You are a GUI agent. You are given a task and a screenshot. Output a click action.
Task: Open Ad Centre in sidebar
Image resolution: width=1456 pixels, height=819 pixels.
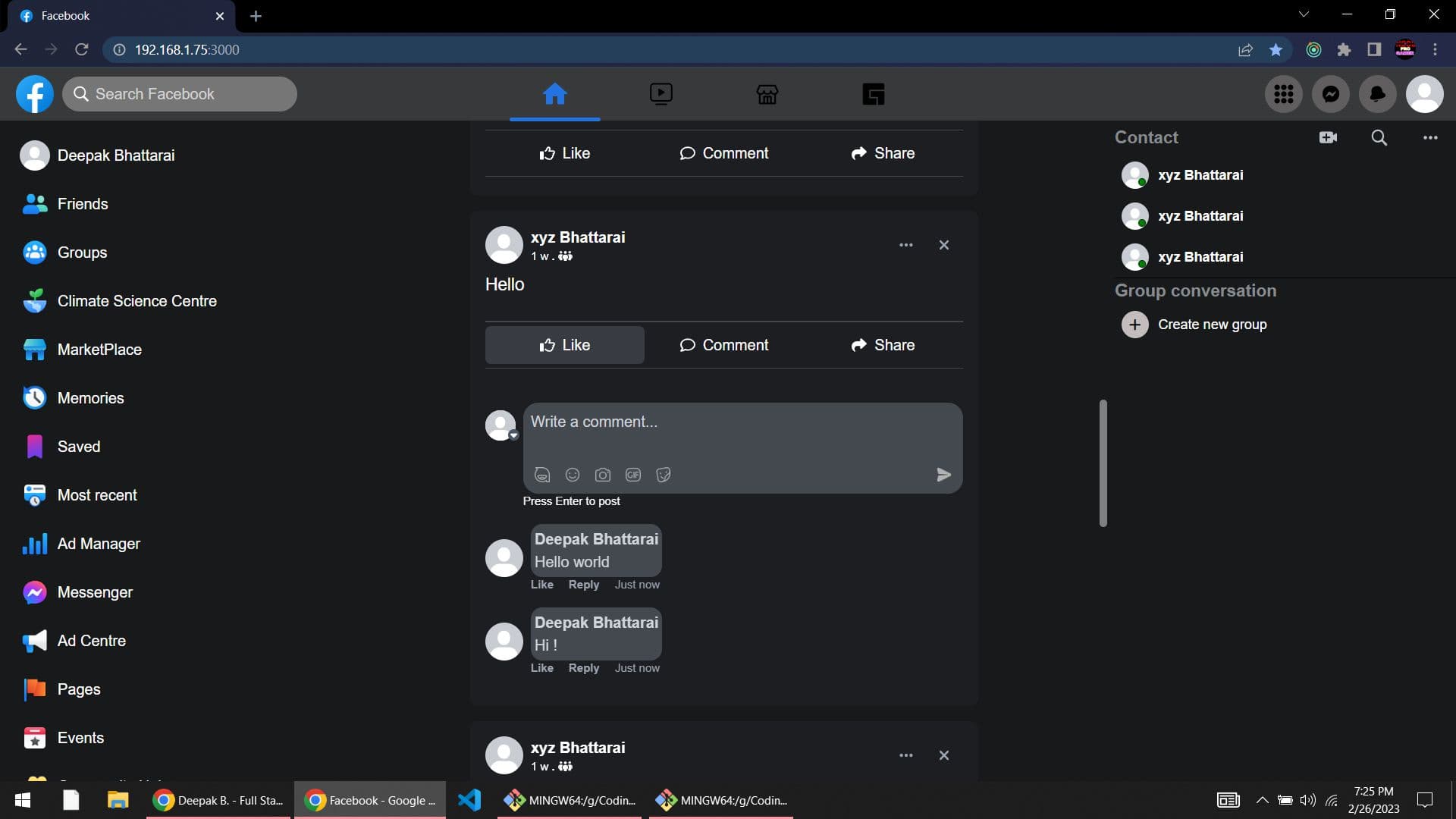pyautogui.click(x=75, y=641)
